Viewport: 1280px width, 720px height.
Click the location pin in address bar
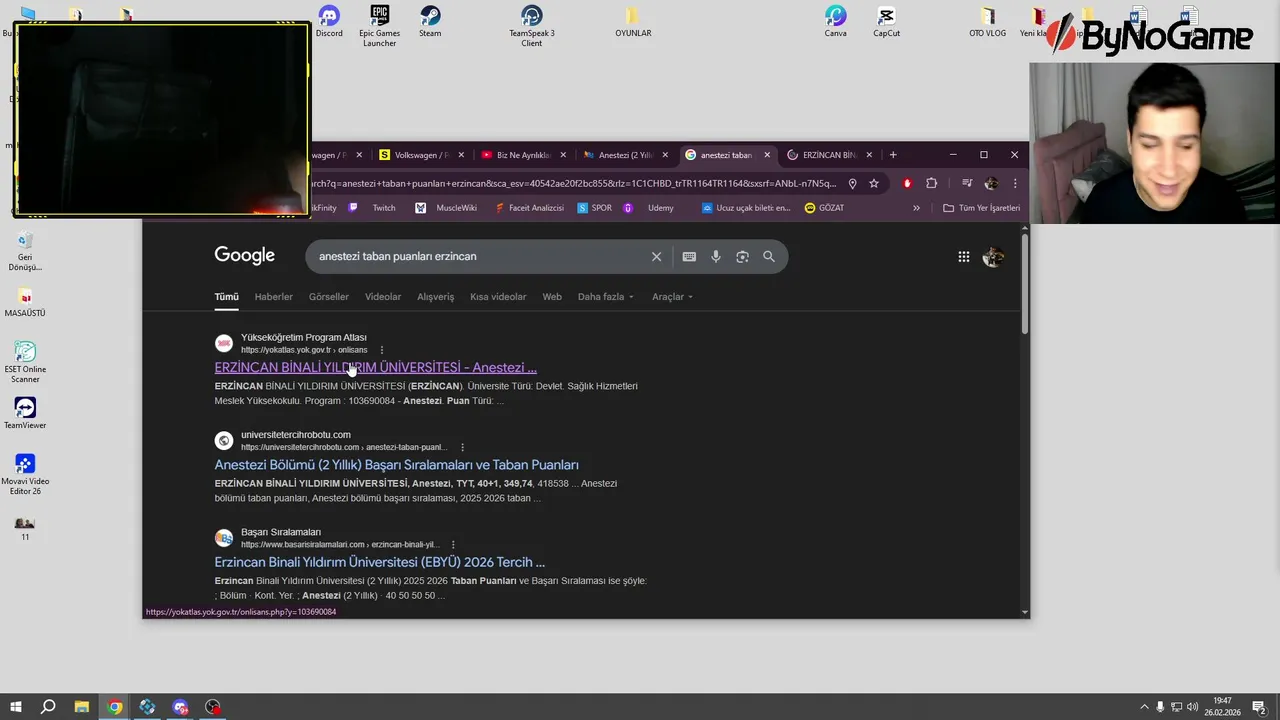coord(852,183)
